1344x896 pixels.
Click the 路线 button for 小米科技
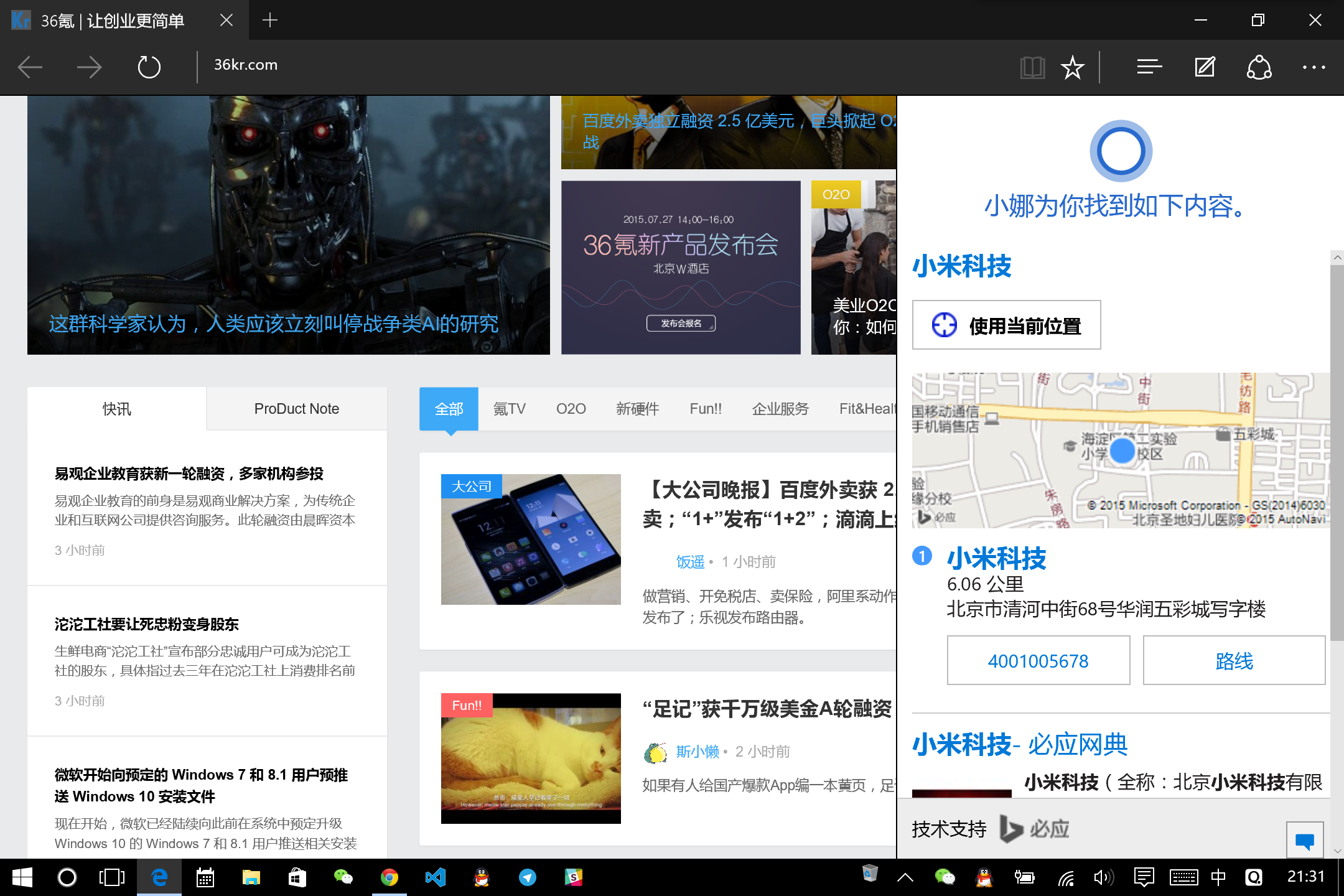[1233, 660]
